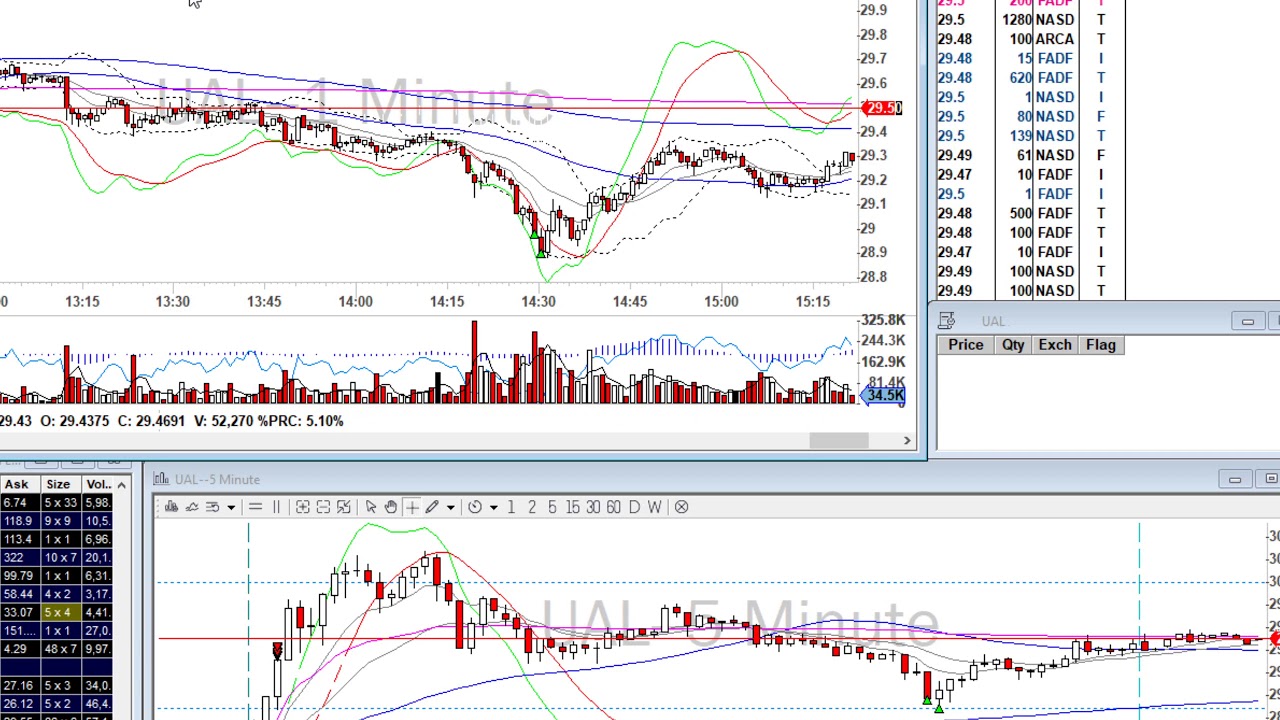Switch chart to 1 minute interval
The height and width of the screenshot is (720, 1280).
click(x=511, y=507)
